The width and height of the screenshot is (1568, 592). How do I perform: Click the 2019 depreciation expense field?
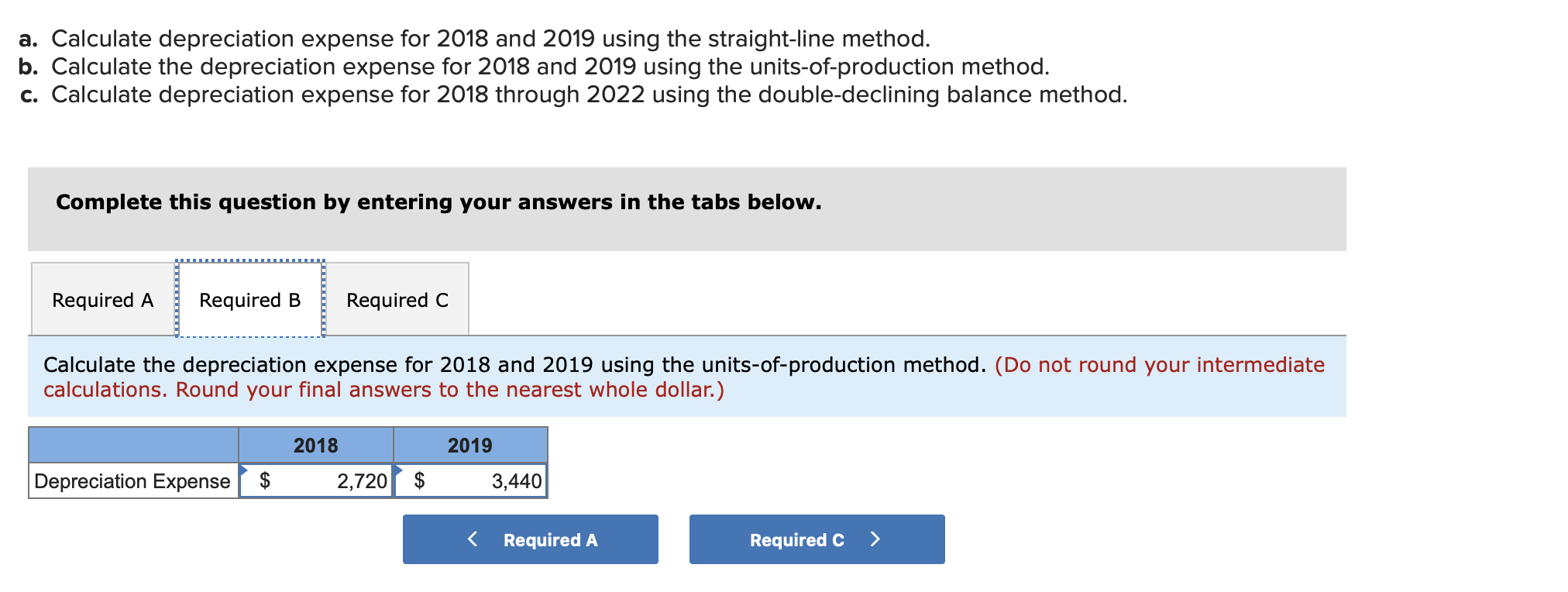coord(488,481)
